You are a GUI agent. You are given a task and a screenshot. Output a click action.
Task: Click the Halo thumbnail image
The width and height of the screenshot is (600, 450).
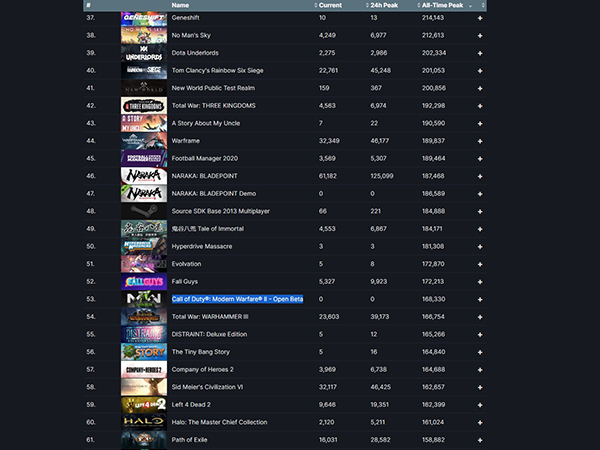(144, 422)
